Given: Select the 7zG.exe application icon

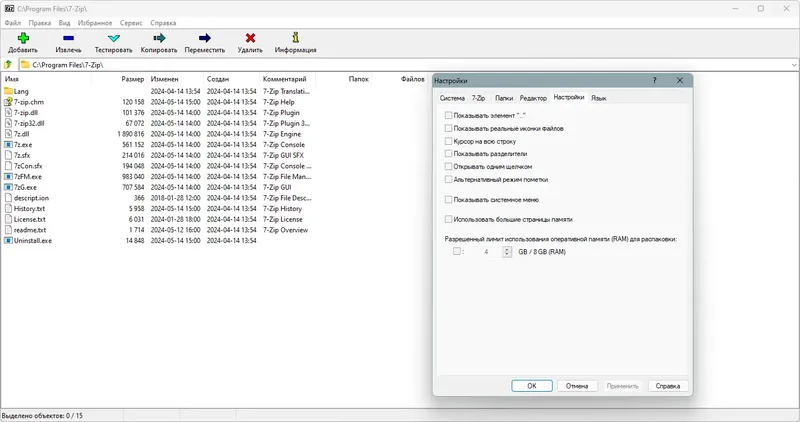Looking at the screenshot, I should (x=8, y=187).
